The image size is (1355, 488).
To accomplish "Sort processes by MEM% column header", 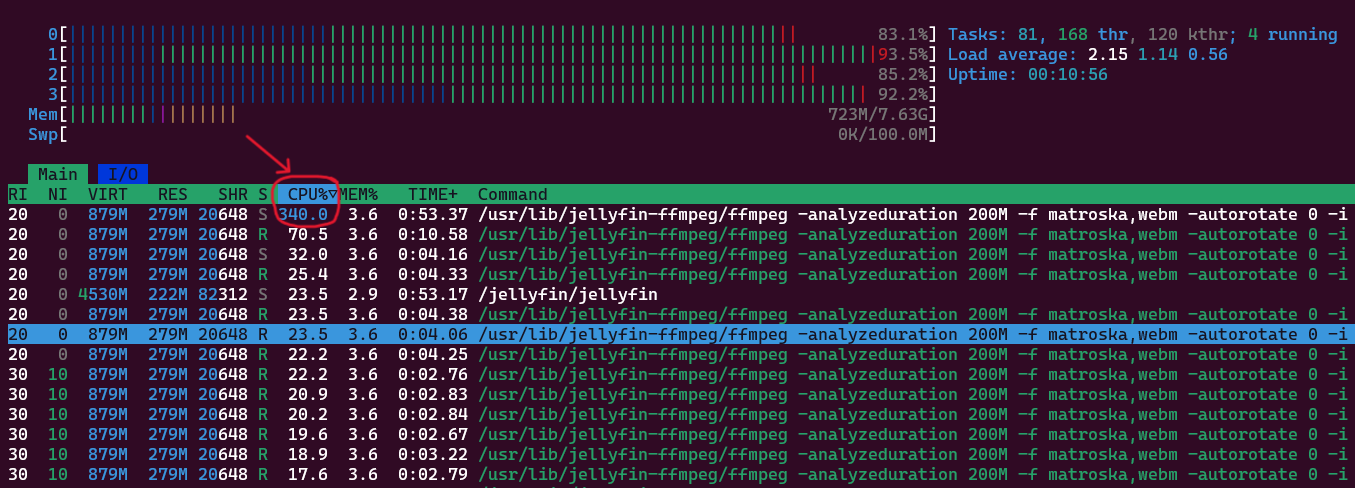I will coord(359,194).
